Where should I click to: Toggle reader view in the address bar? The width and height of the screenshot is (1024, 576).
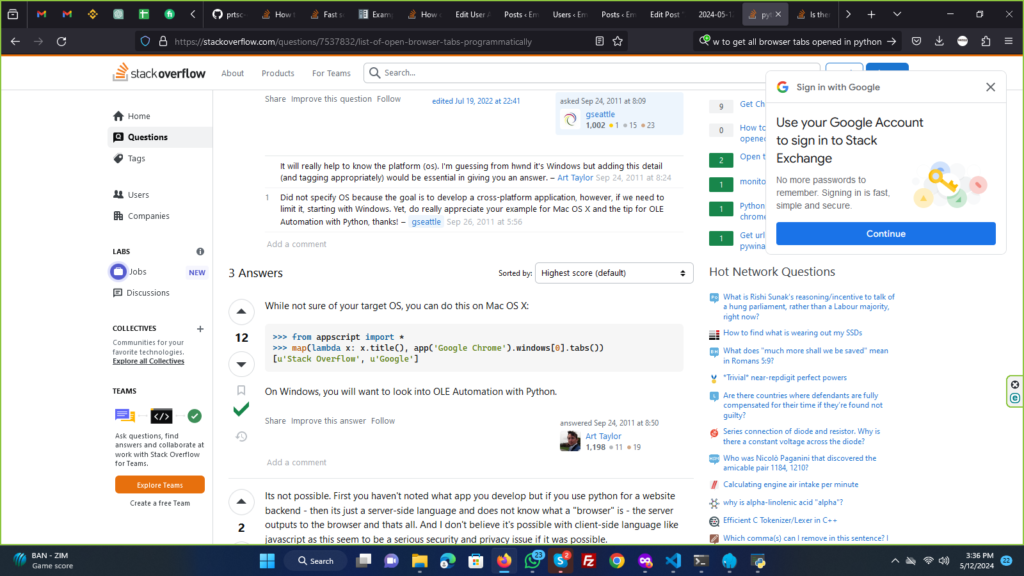599,41
